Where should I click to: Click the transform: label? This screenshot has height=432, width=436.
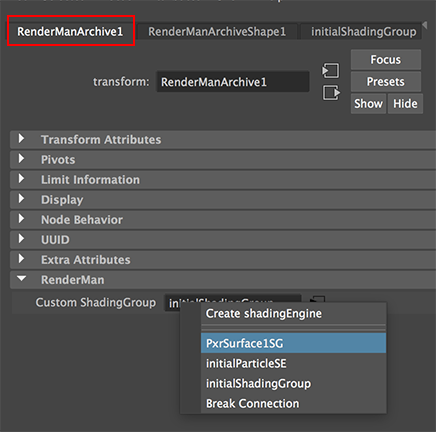[121, 82]
